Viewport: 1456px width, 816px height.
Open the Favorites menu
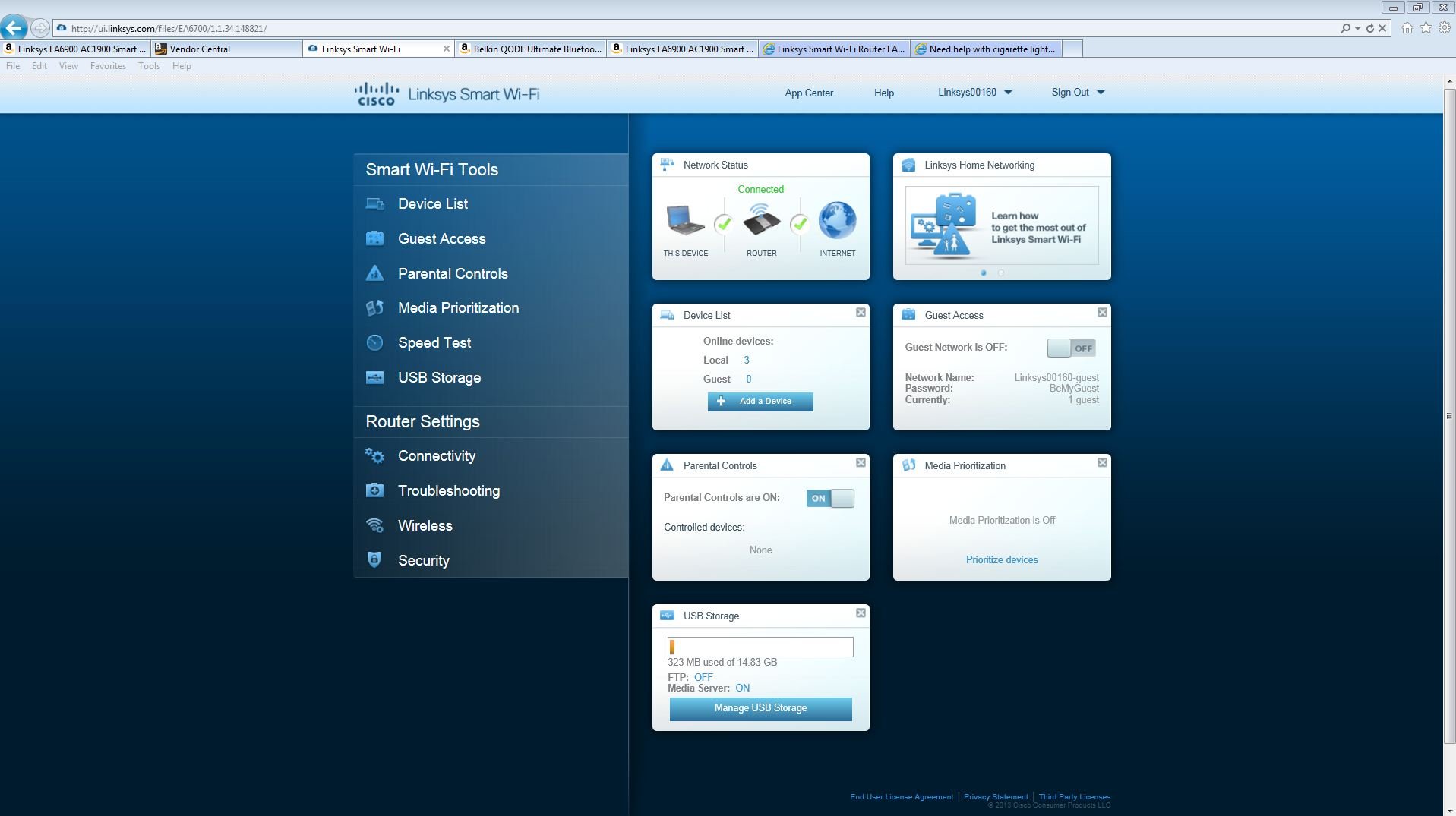108,66
